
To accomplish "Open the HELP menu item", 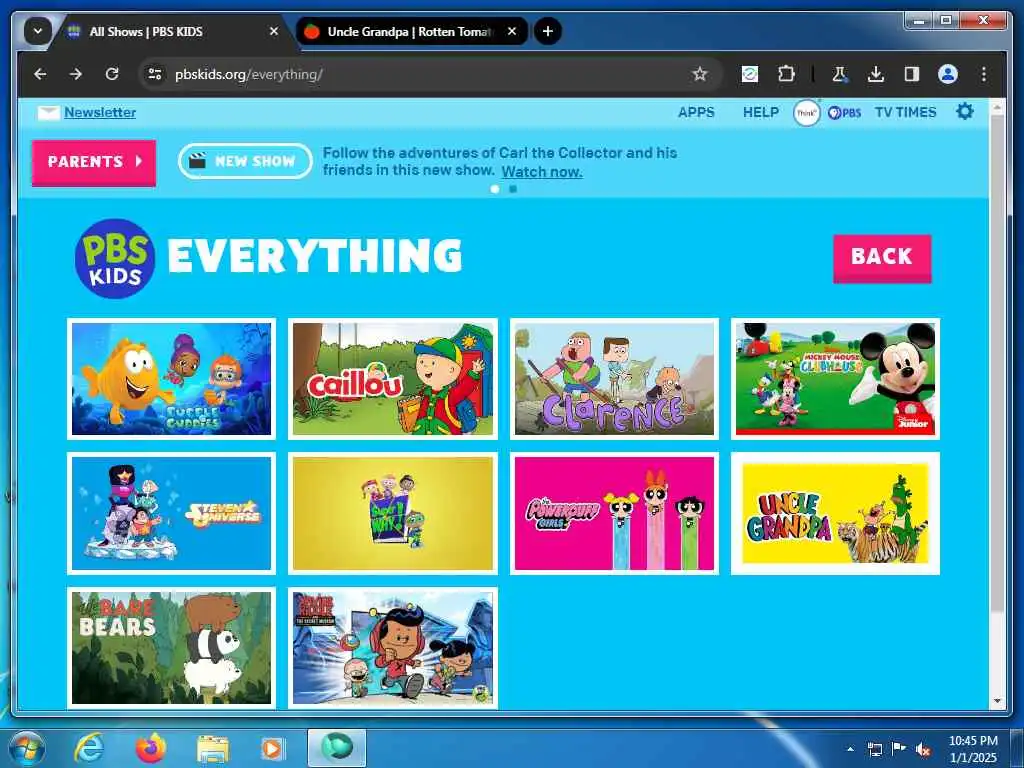I will (761, 112).
